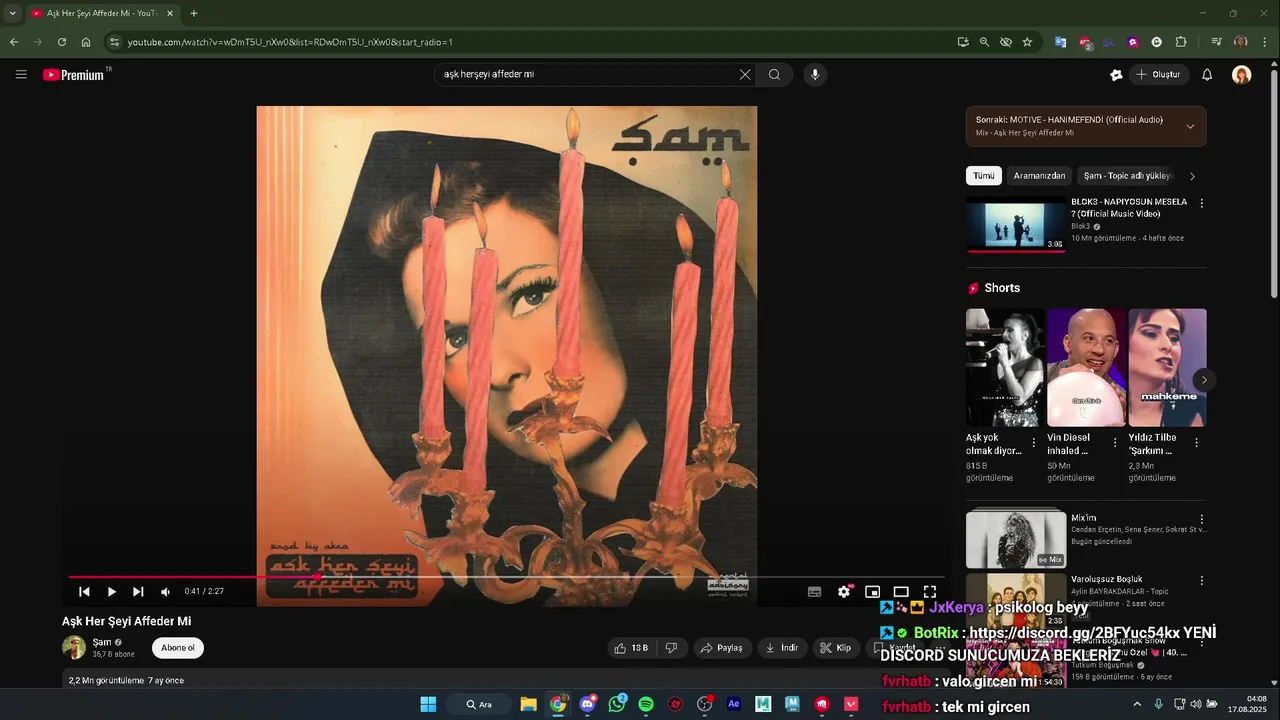Share the video via Paylaş
This screenshot has width=1280, height=720.
pyautogui.click(x=721, y=648)
